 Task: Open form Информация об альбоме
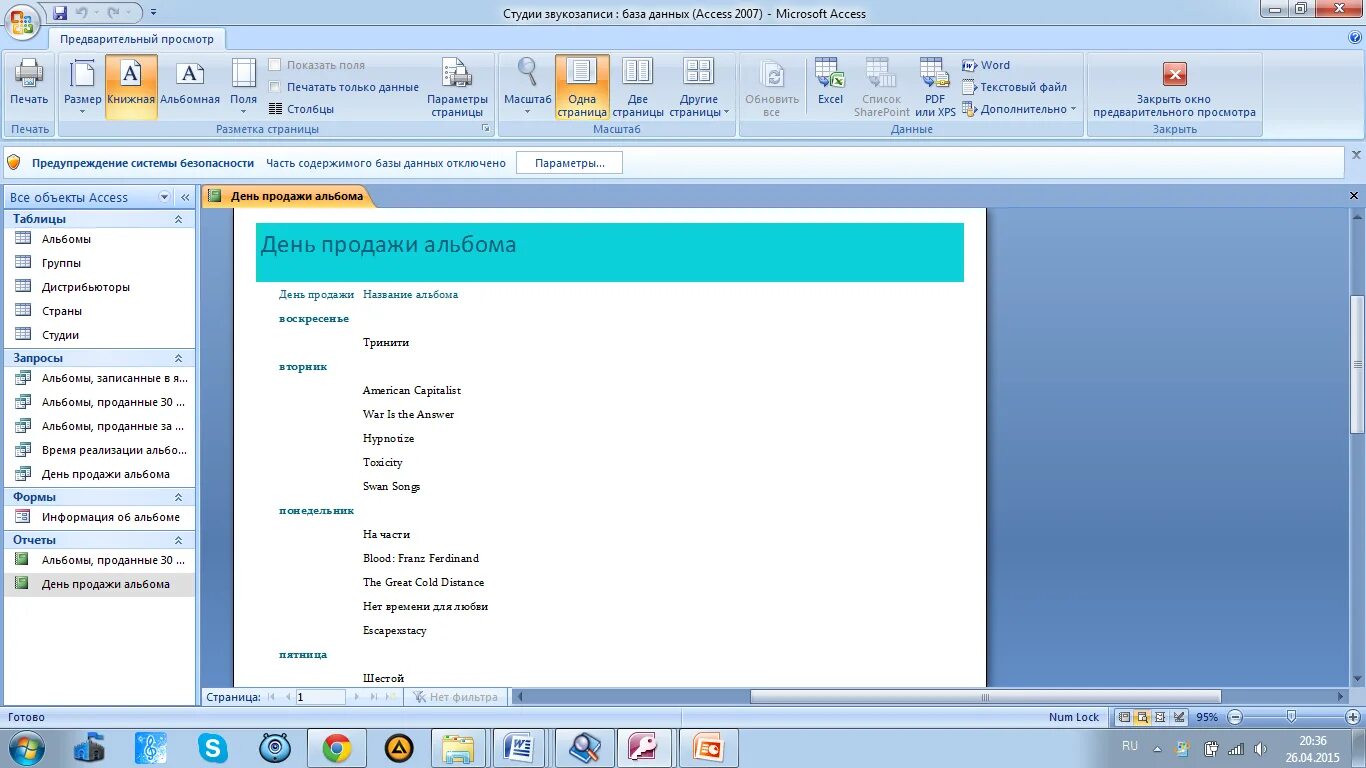[100, 517]
